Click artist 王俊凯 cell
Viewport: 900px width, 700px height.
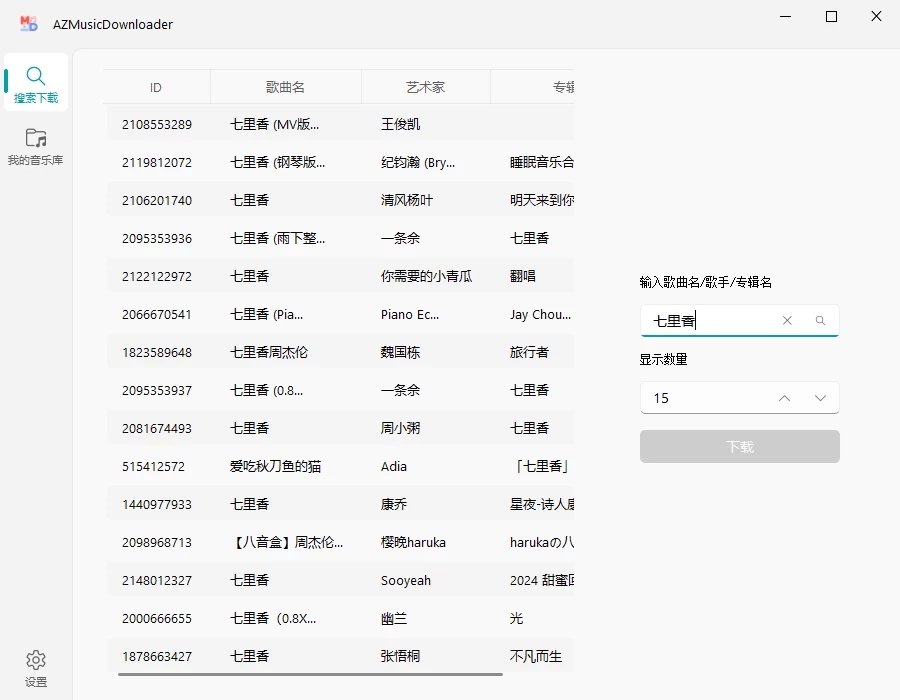[400, 125]
